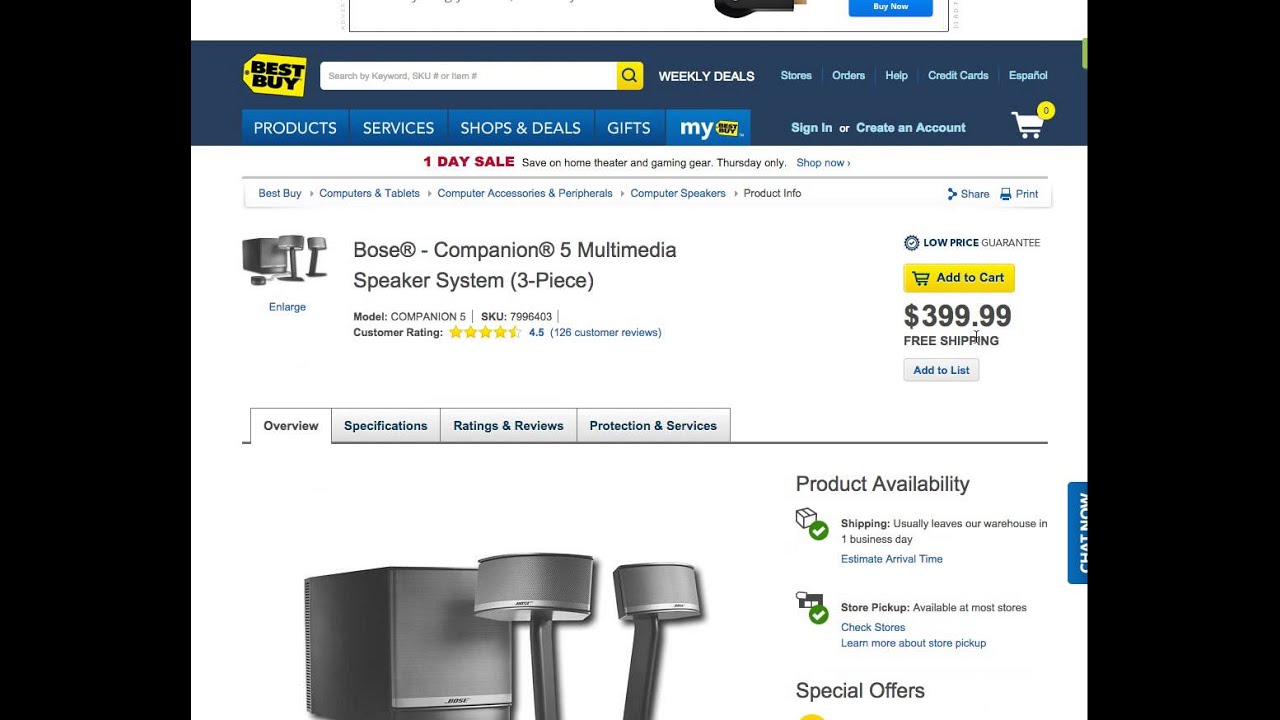
Task: Open the Products menu
Action: 295,128
